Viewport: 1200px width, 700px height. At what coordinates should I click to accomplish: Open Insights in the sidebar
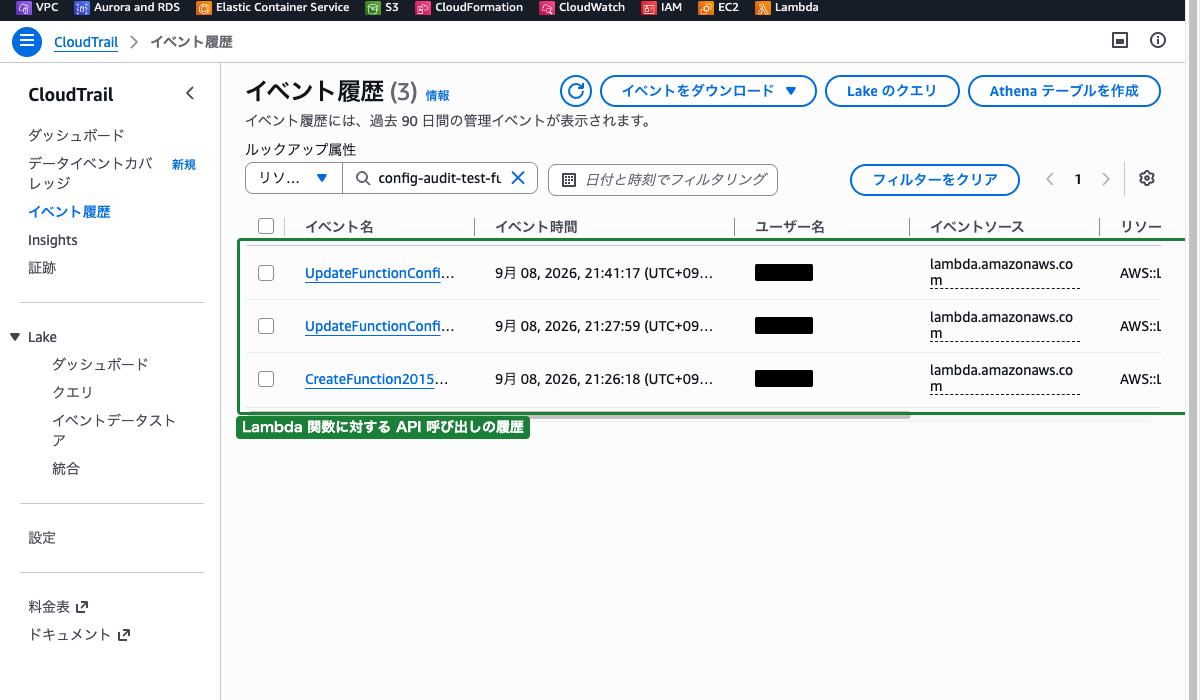point(53,240)
